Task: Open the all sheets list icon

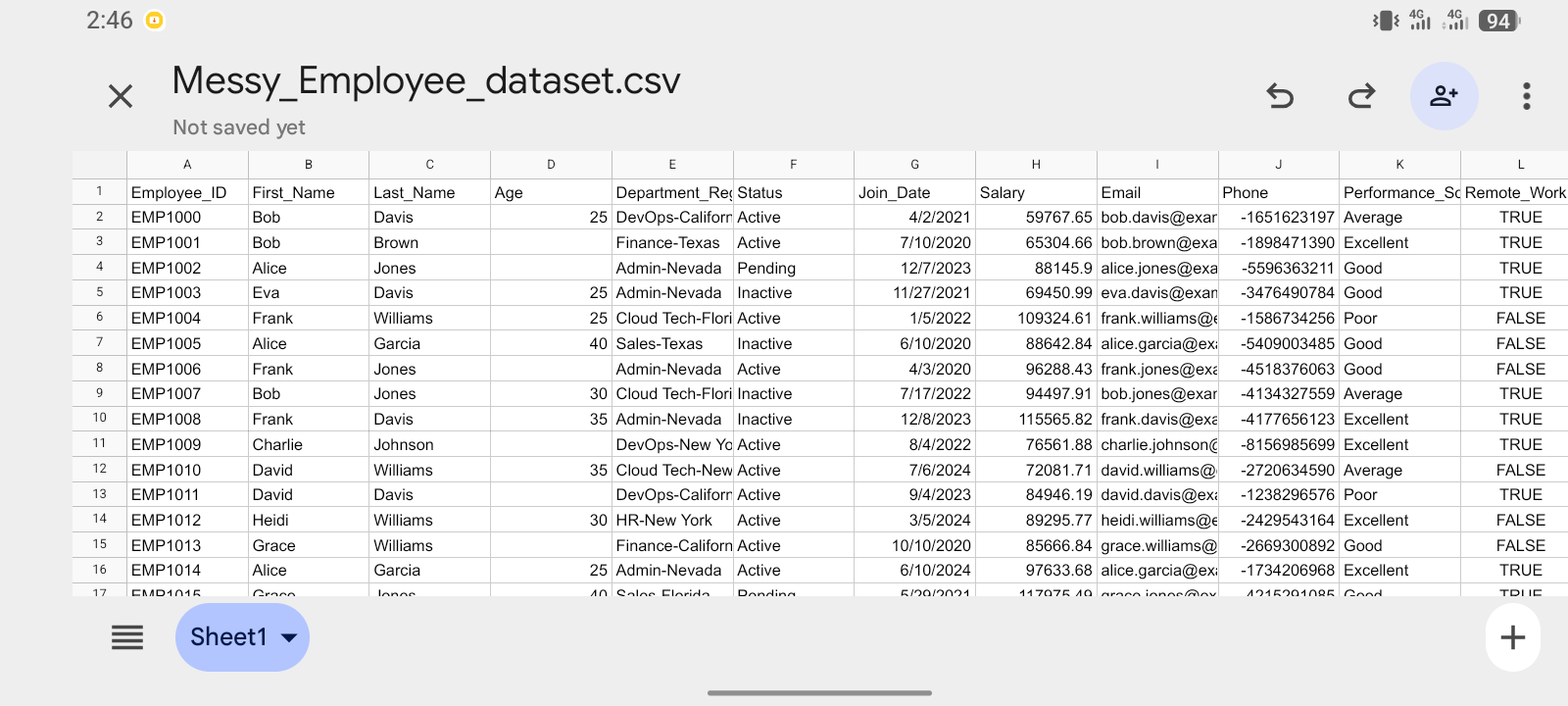Action: (x=127, y=637)
